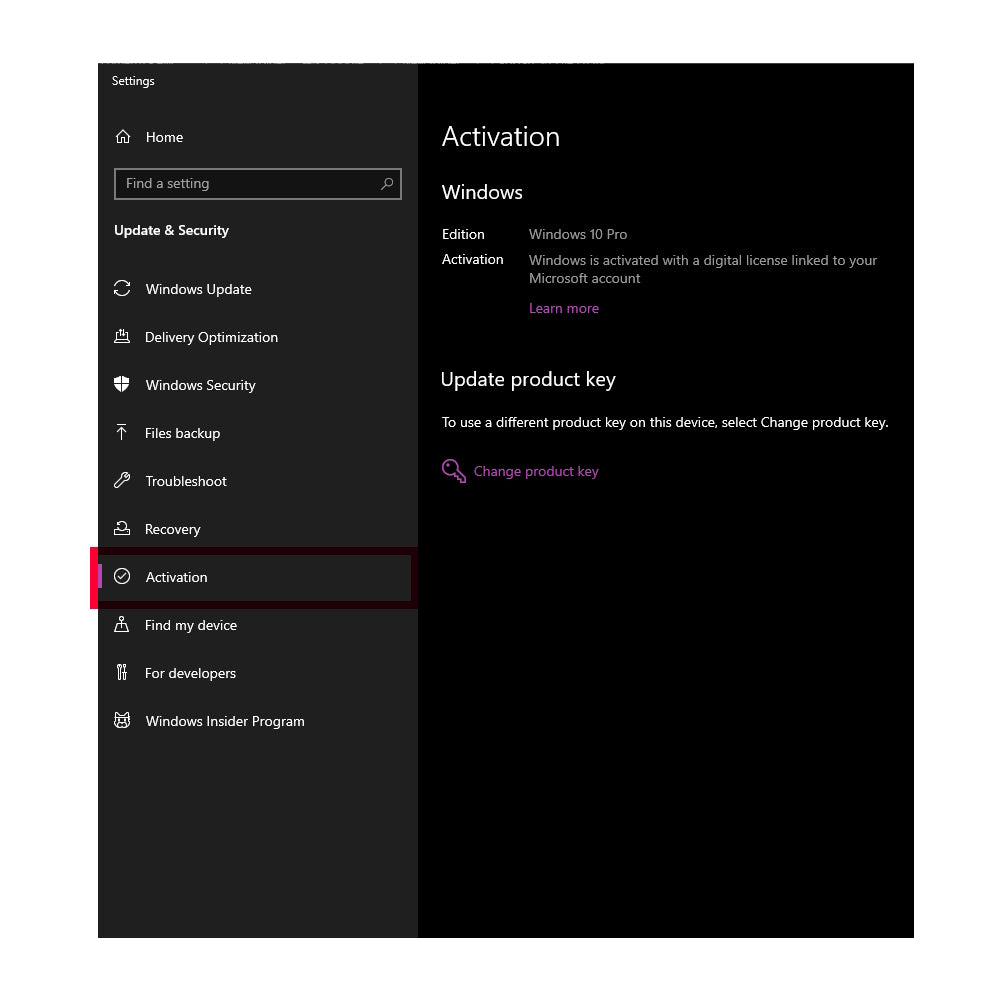Open the Learn more link
The height and width of the screenshot is (1000, 1000).
coord(564,308)
